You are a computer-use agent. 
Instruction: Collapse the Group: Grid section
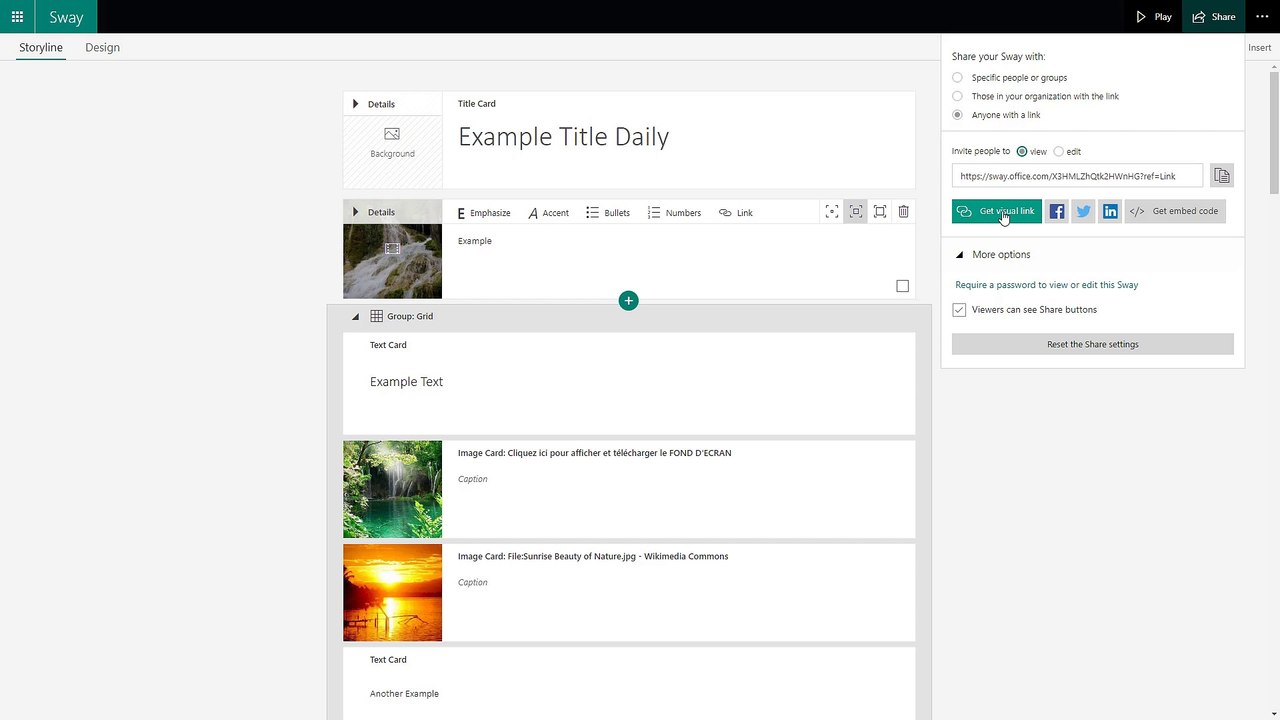355,316
